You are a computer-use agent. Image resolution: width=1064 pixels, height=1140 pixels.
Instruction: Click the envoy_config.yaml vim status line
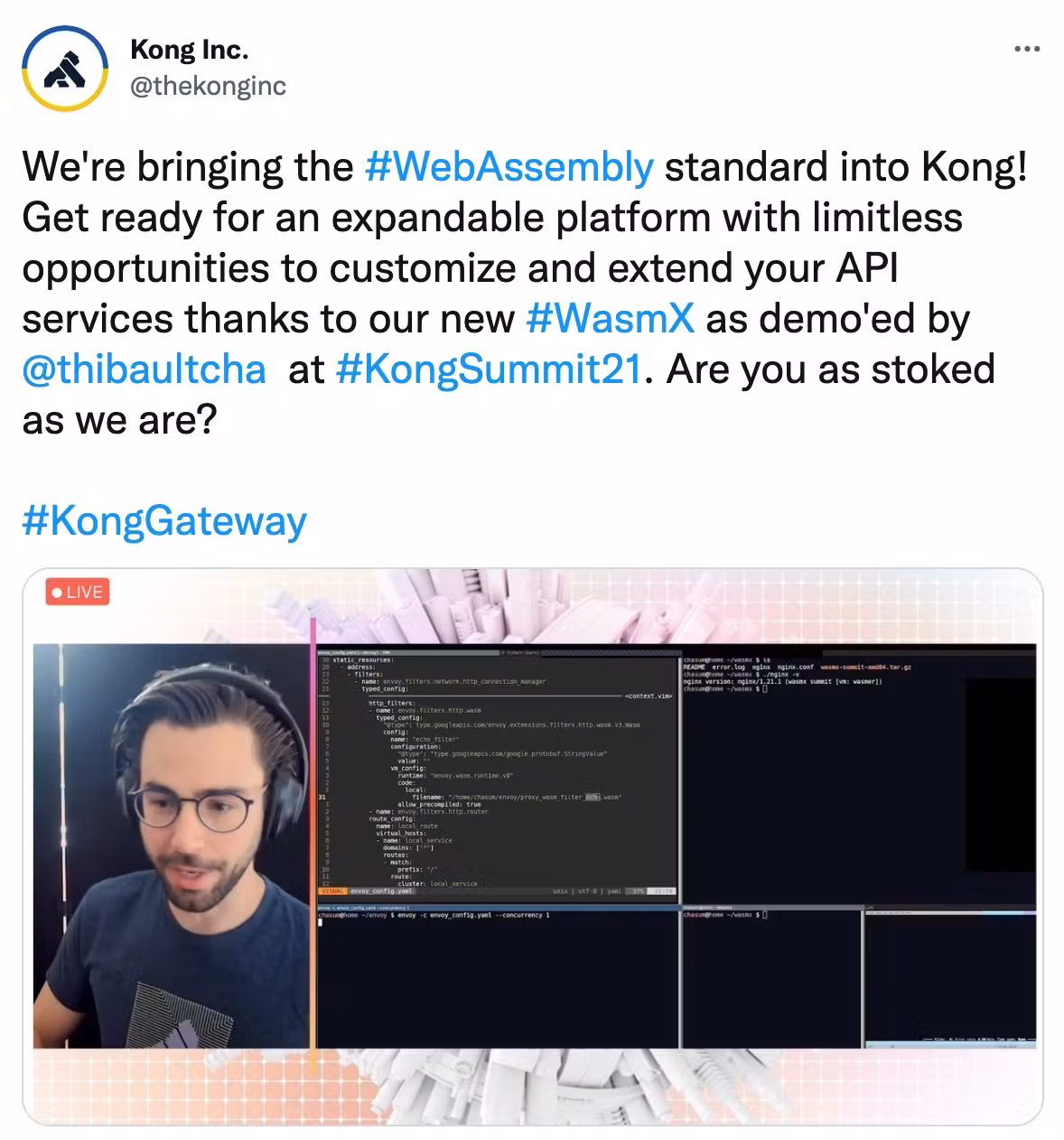pos(497,891)
